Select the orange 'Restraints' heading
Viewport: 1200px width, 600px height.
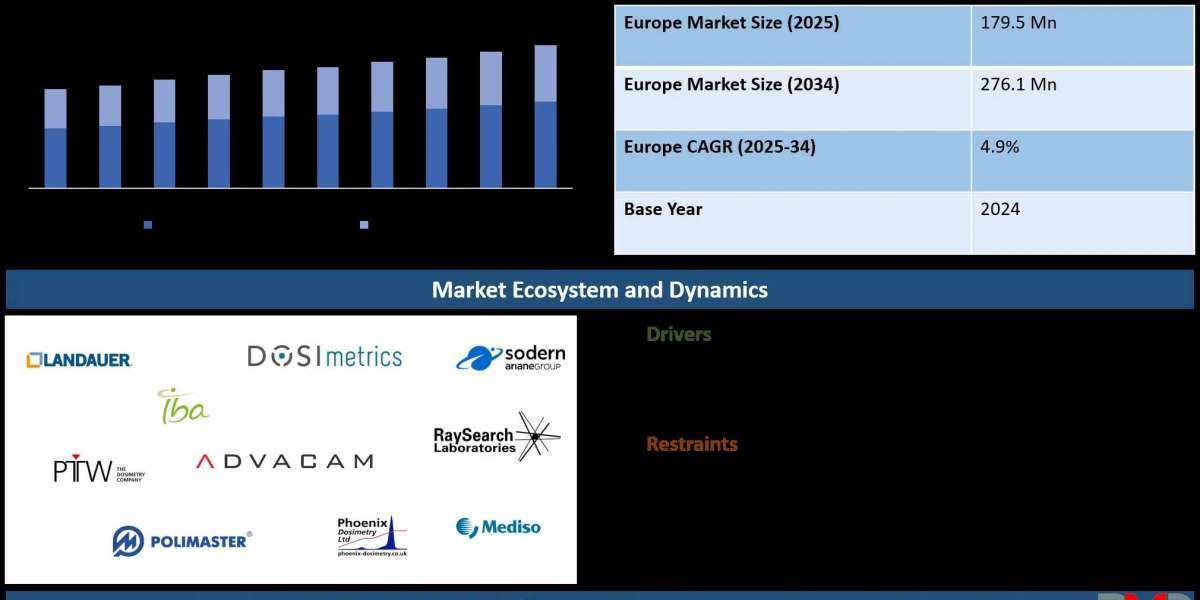[692, 444]
